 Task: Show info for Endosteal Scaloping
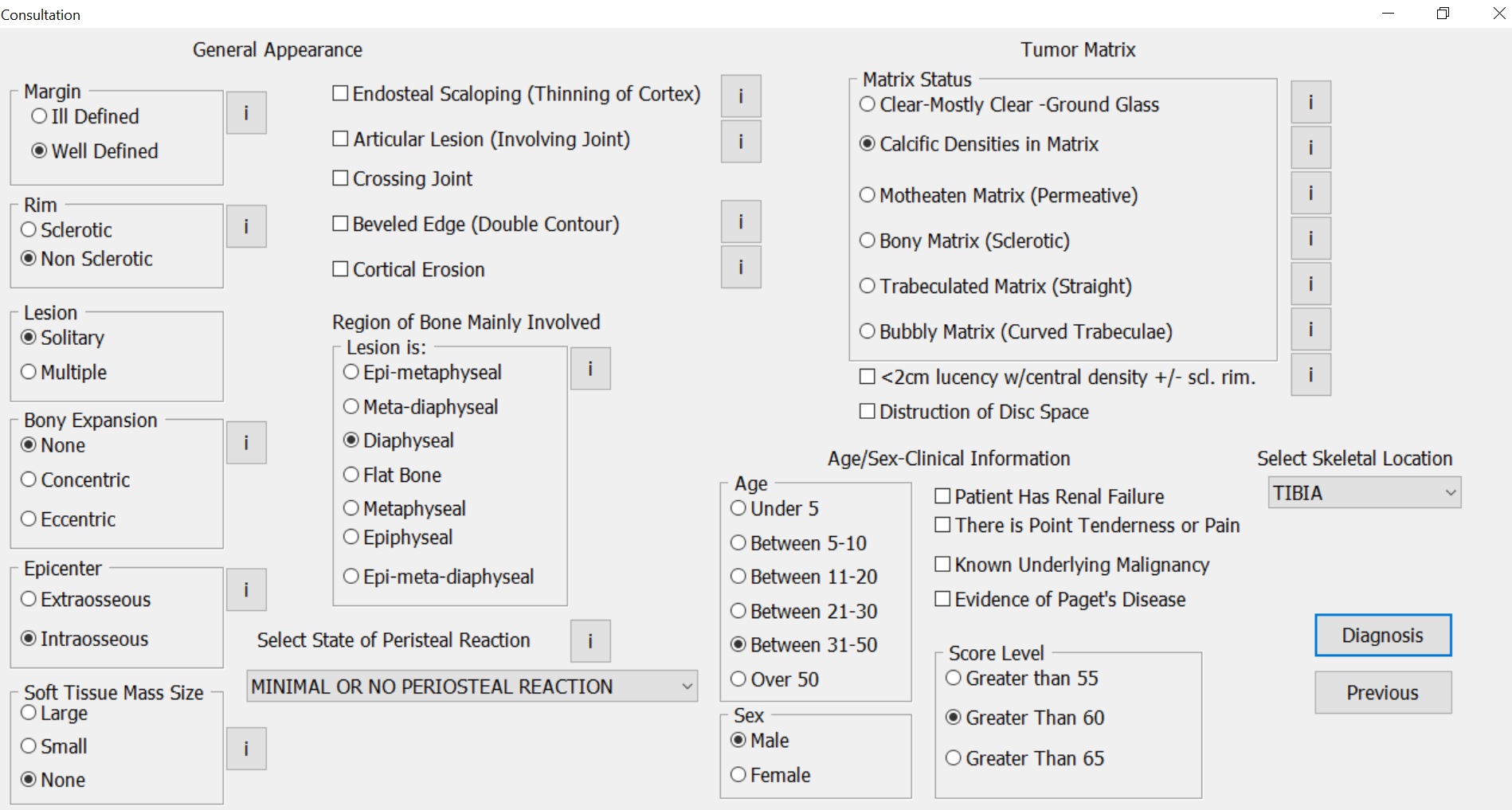pos(741,96)
